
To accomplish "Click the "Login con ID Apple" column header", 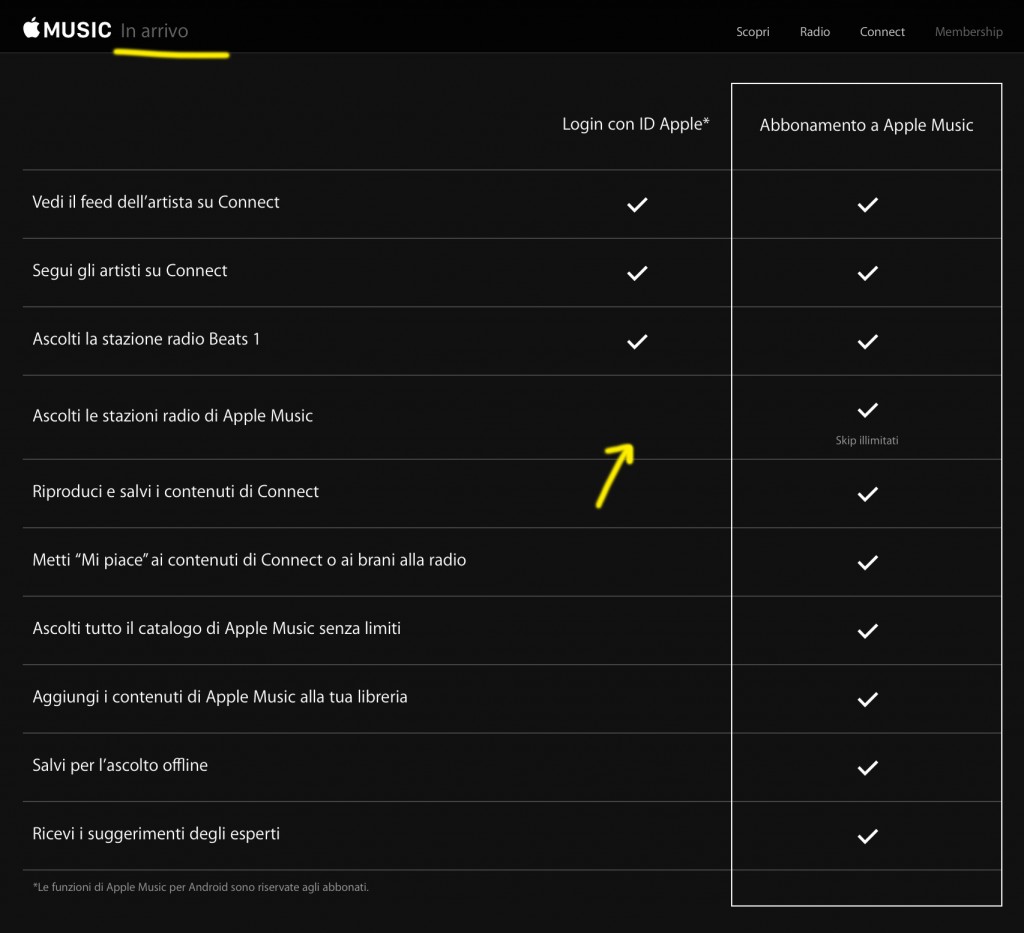I will [x=636, y=124].
